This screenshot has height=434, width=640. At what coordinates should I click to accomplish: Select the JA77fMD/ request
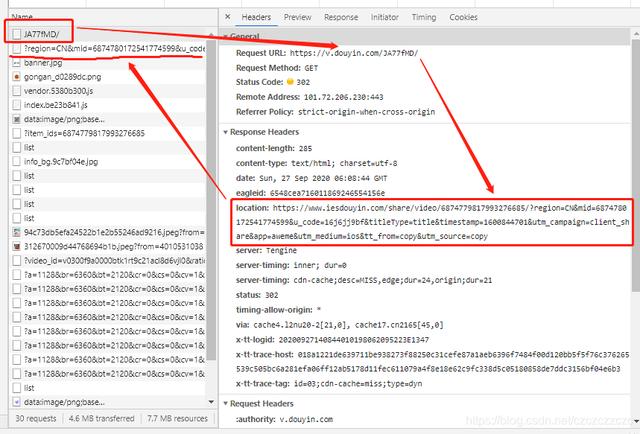coord(42,34)
